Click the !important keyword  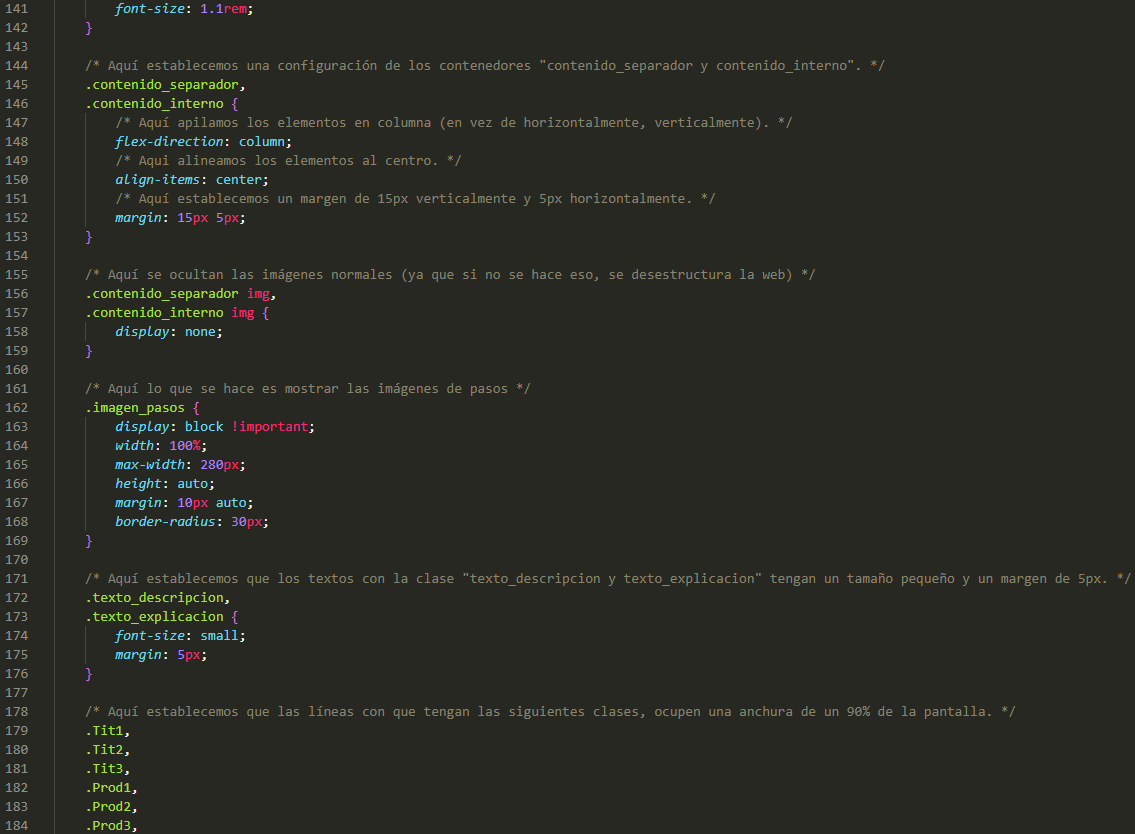(269, 426)
